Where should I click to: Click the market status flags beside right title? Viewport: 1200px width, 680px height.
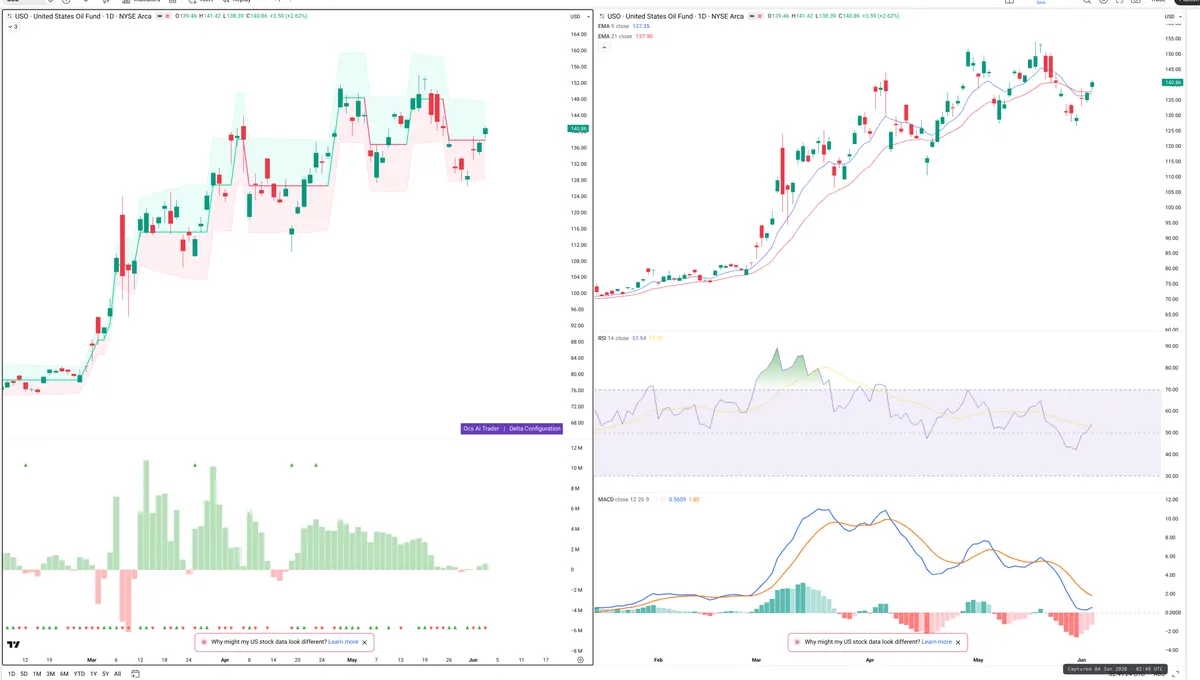(757, 17)
